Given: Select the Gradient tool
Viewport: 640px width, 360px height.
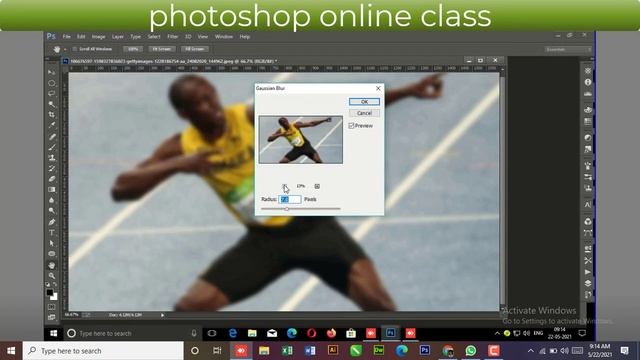Looking at the screenshot, I should (51, 190).
